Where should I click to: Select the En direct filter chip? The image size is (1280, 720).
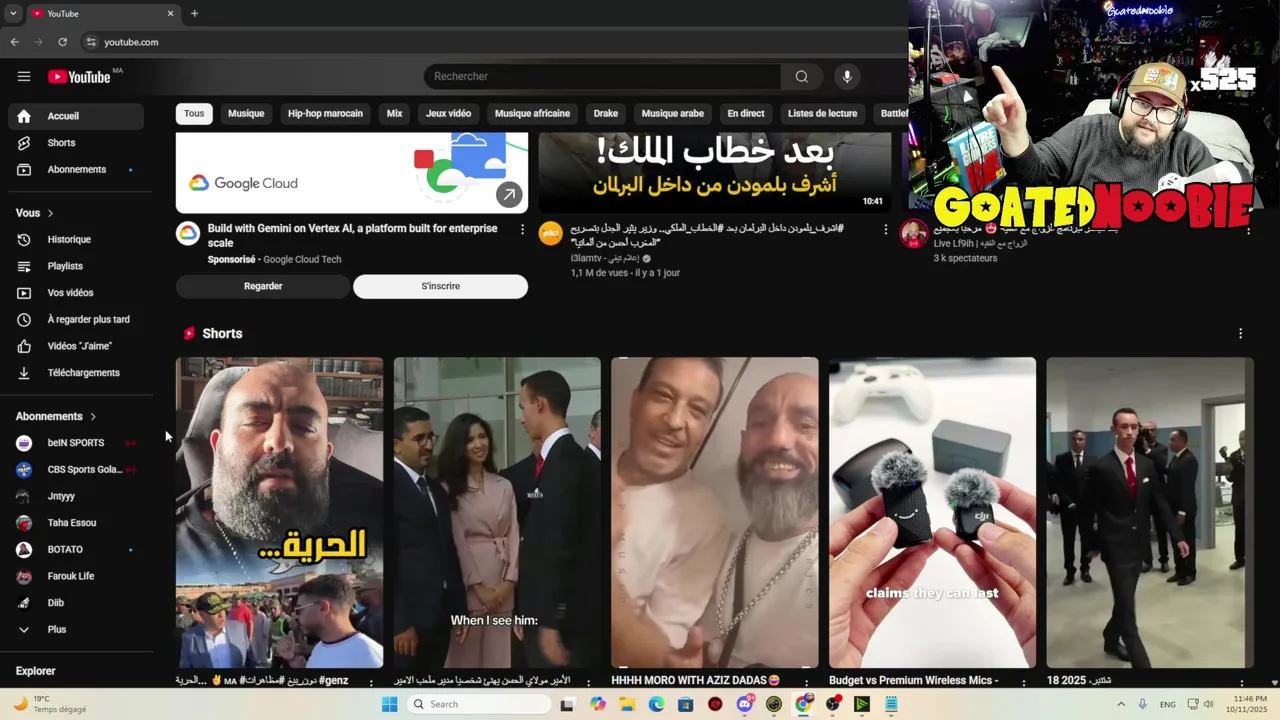[746, 114]
